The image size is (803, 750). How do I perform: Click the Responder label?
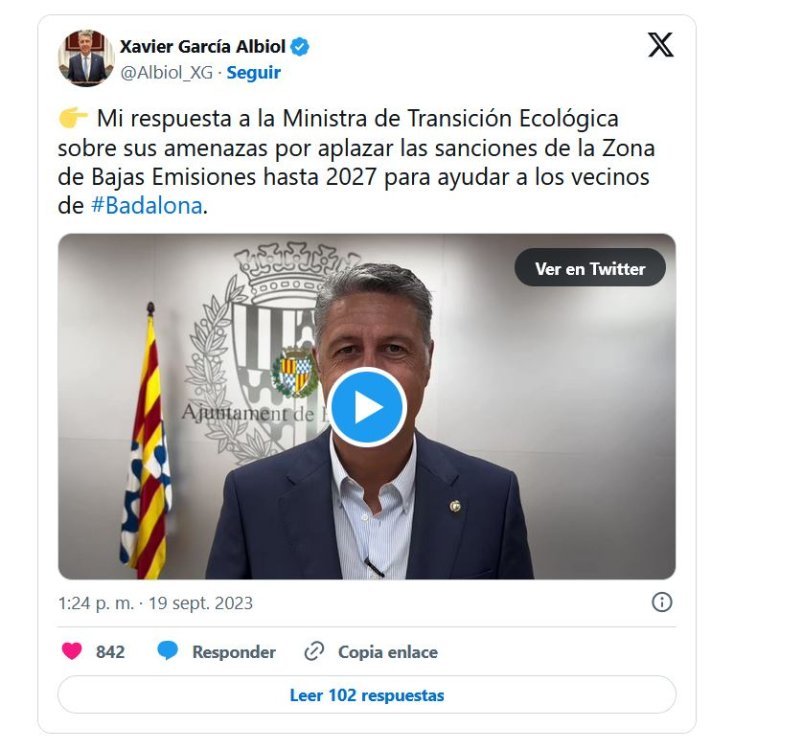pyautogui.click(x=234, y=652)
